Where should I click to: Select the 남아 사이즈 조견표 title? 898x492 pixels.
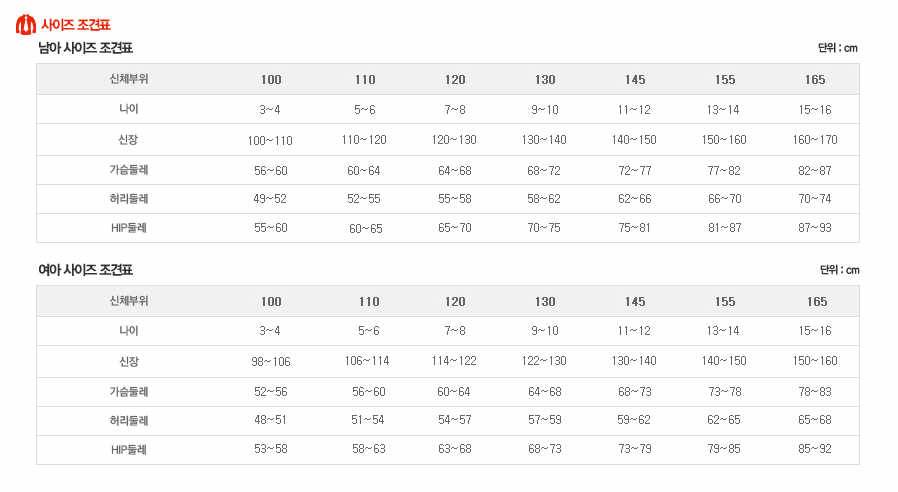(85, 48)
